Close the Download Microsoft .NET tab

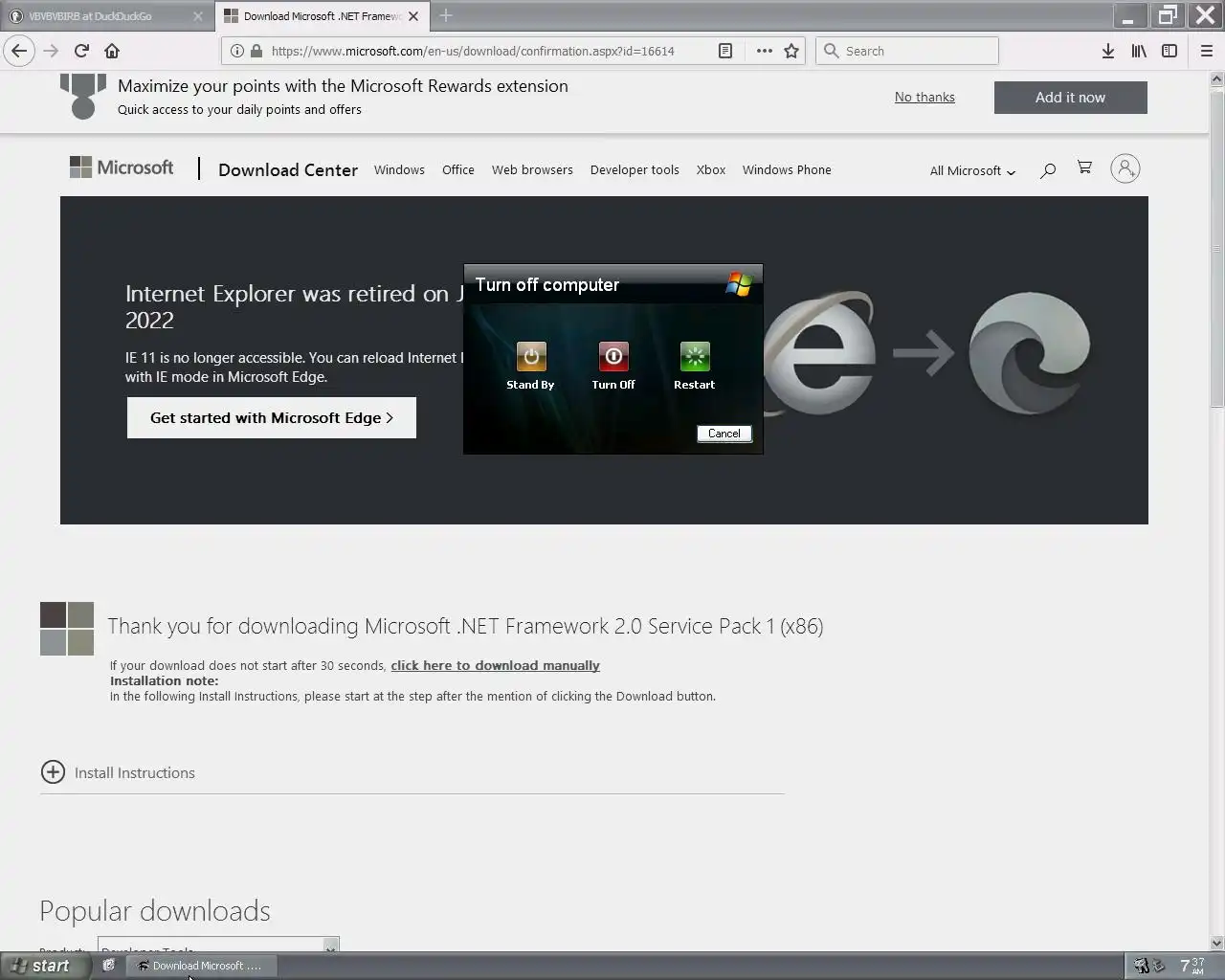(x=413, y=16)
